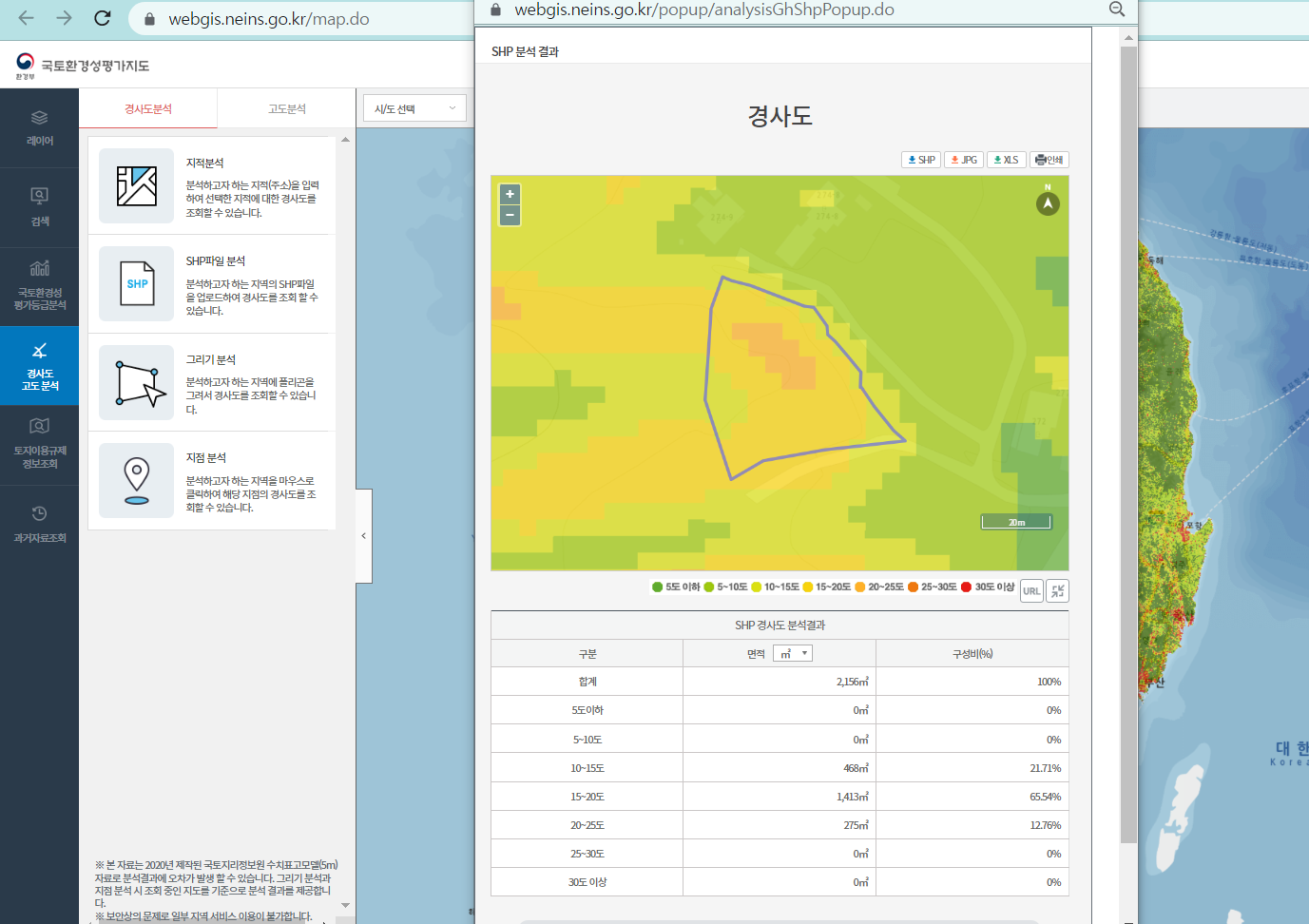Screen dimensions: 1309x924
Task: Click the 그리기 분석 polygon icon
Action: [x=137, y=382]
